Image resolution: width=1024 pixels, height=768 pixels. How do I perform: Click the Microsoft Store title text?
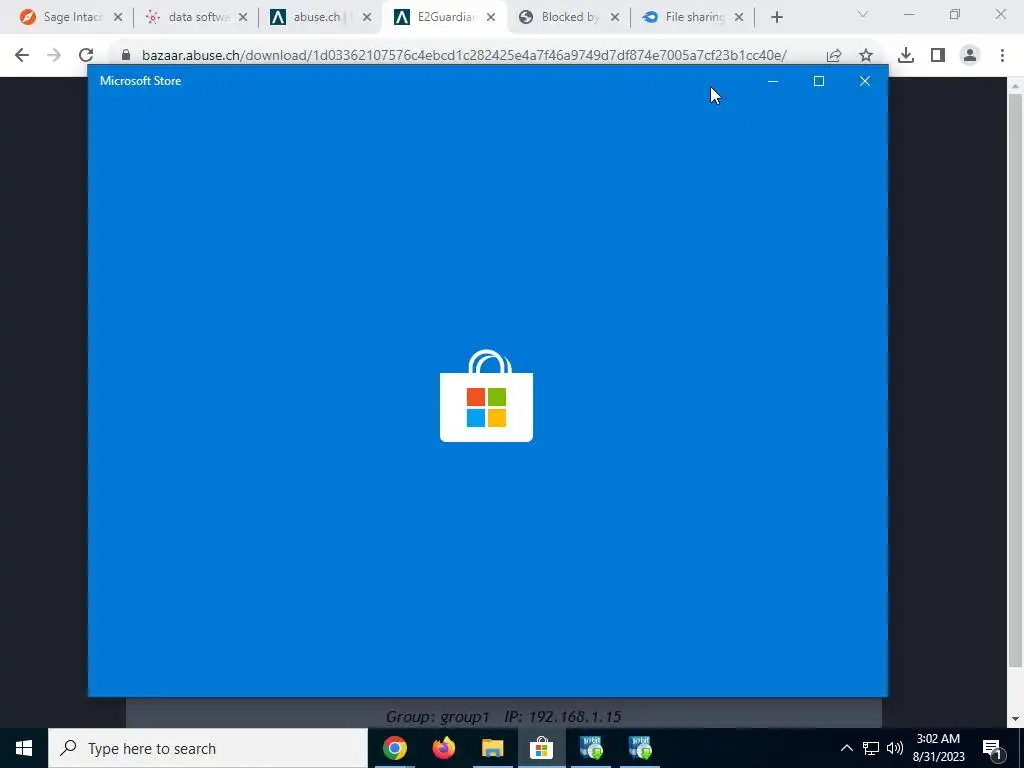click(140, 81)
